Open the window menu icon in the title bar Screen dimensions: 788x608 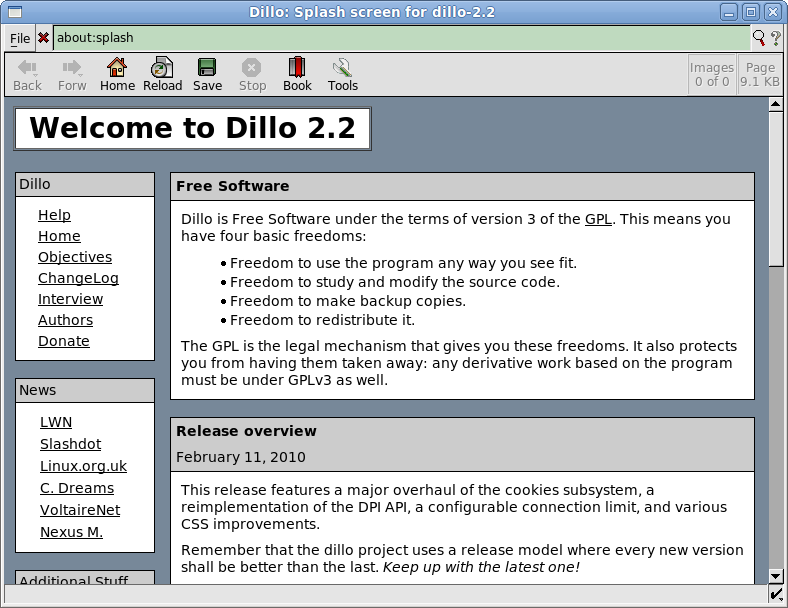click(x=15, y=12)
